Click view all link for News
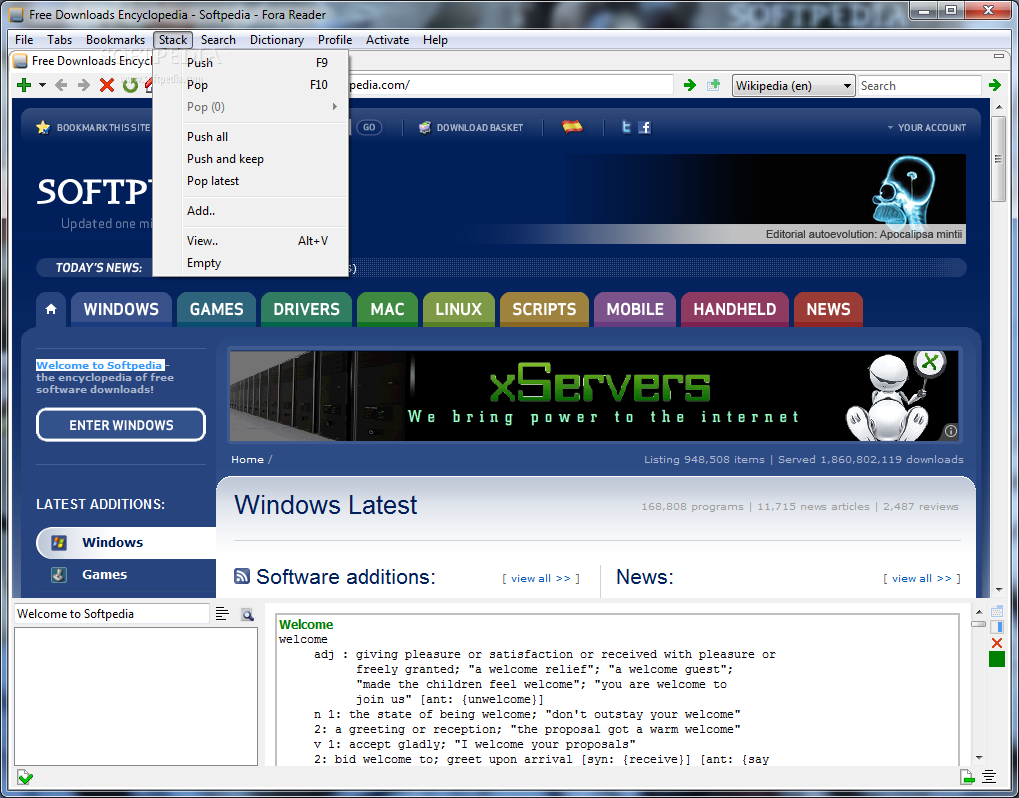The image size is (1019, 798). click(x=922, y=578)
